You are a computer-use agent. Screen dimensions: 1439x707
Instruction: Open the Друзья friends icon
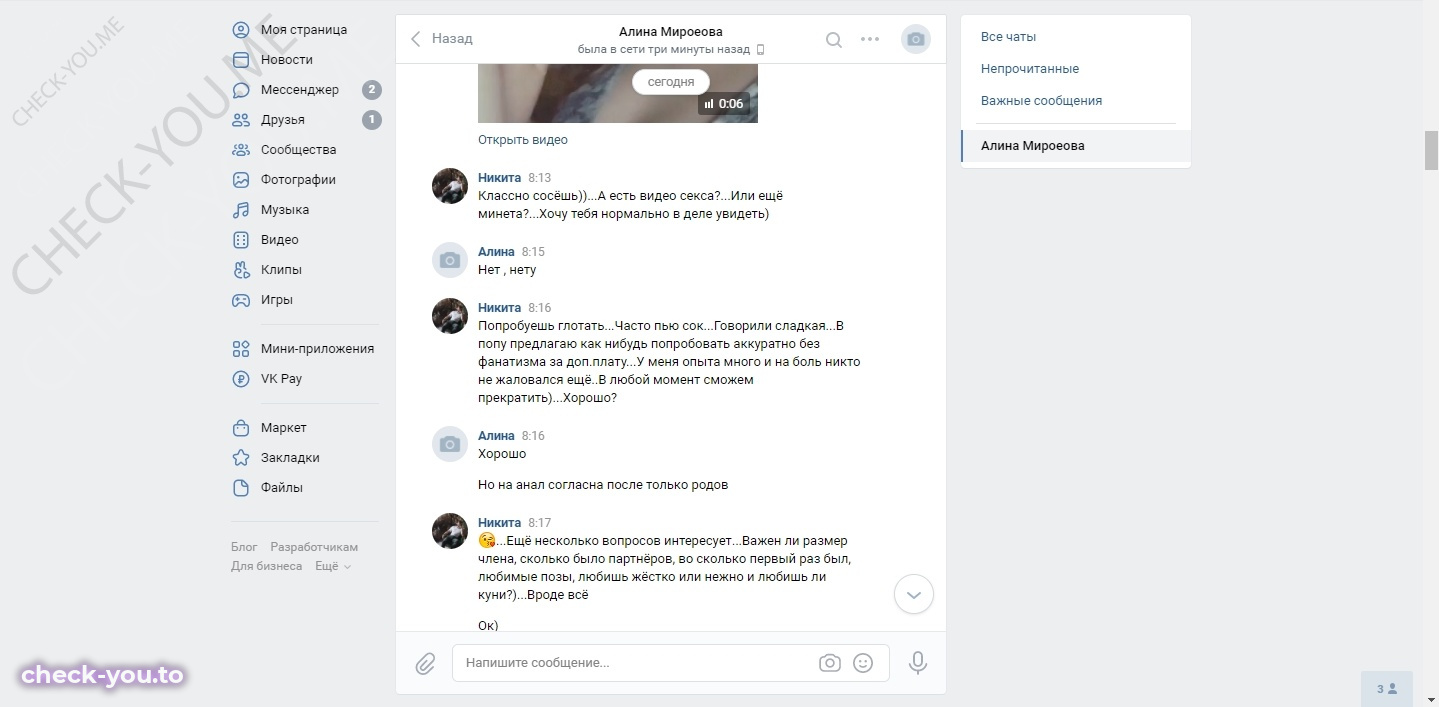tap(241, 120)
